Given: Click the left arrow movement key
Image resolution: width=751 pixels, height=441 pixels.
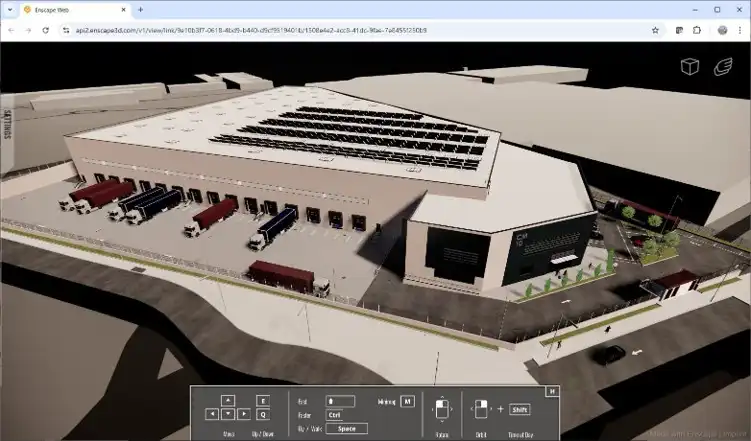Looking at the screenshot, I should [212, 414].
